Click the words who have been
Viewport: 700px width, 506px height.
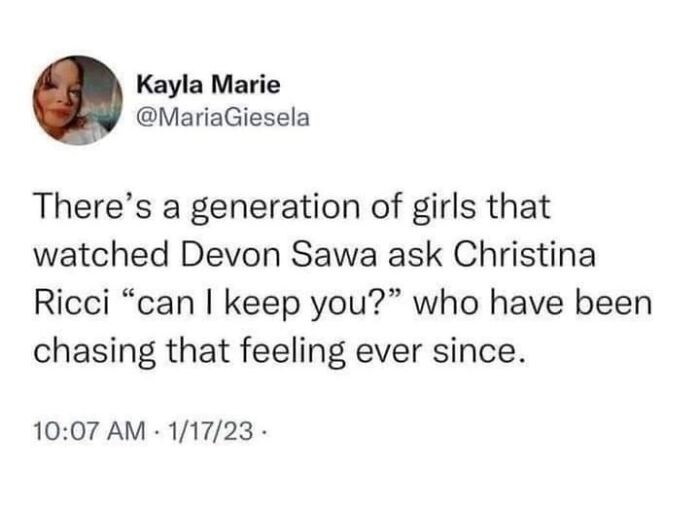(533, 304)
